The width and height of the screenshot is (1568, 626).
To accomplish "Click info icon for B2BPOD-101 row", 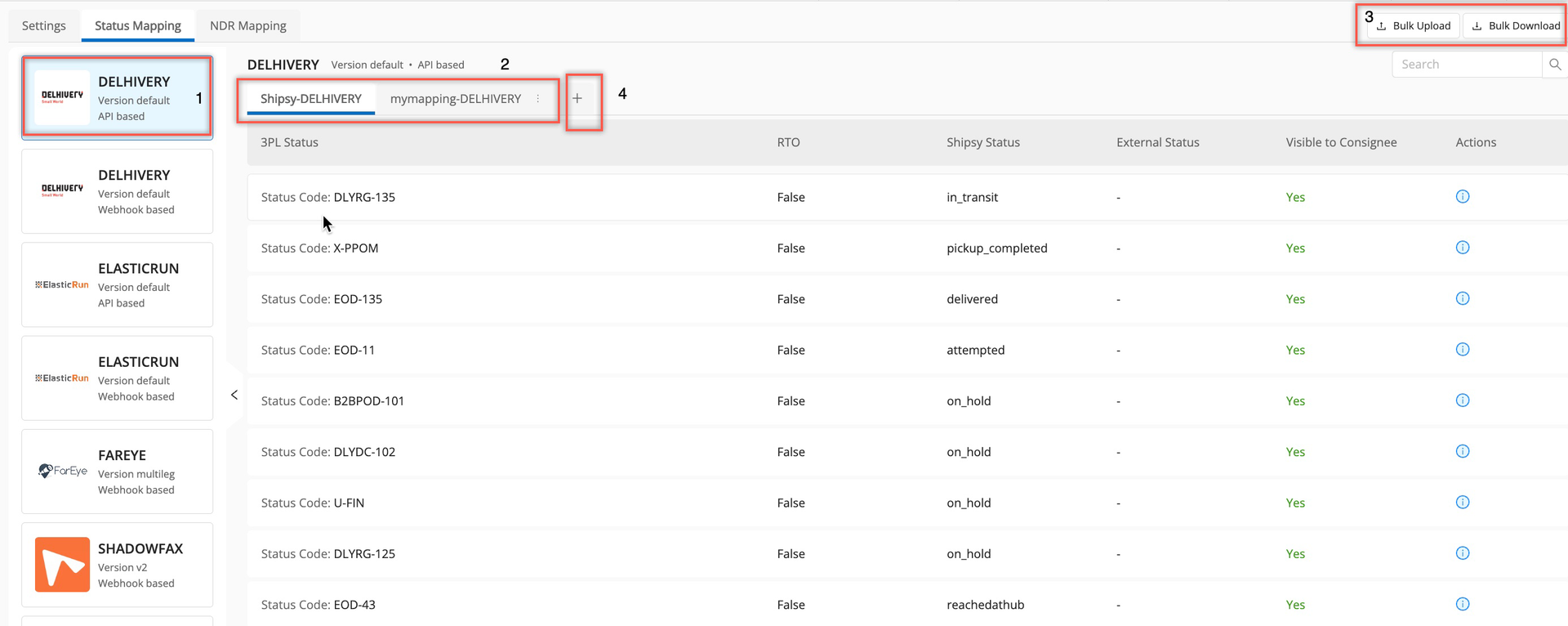I will (x=1462, y=400).
